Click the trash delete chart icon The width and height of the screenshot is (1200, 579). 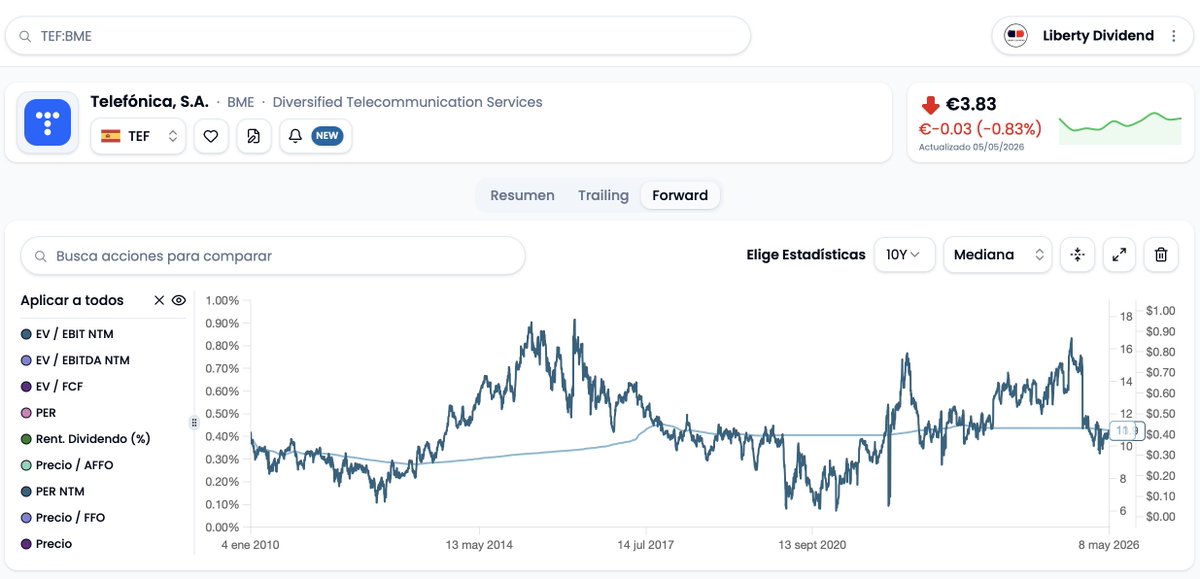click(1161, 255)
